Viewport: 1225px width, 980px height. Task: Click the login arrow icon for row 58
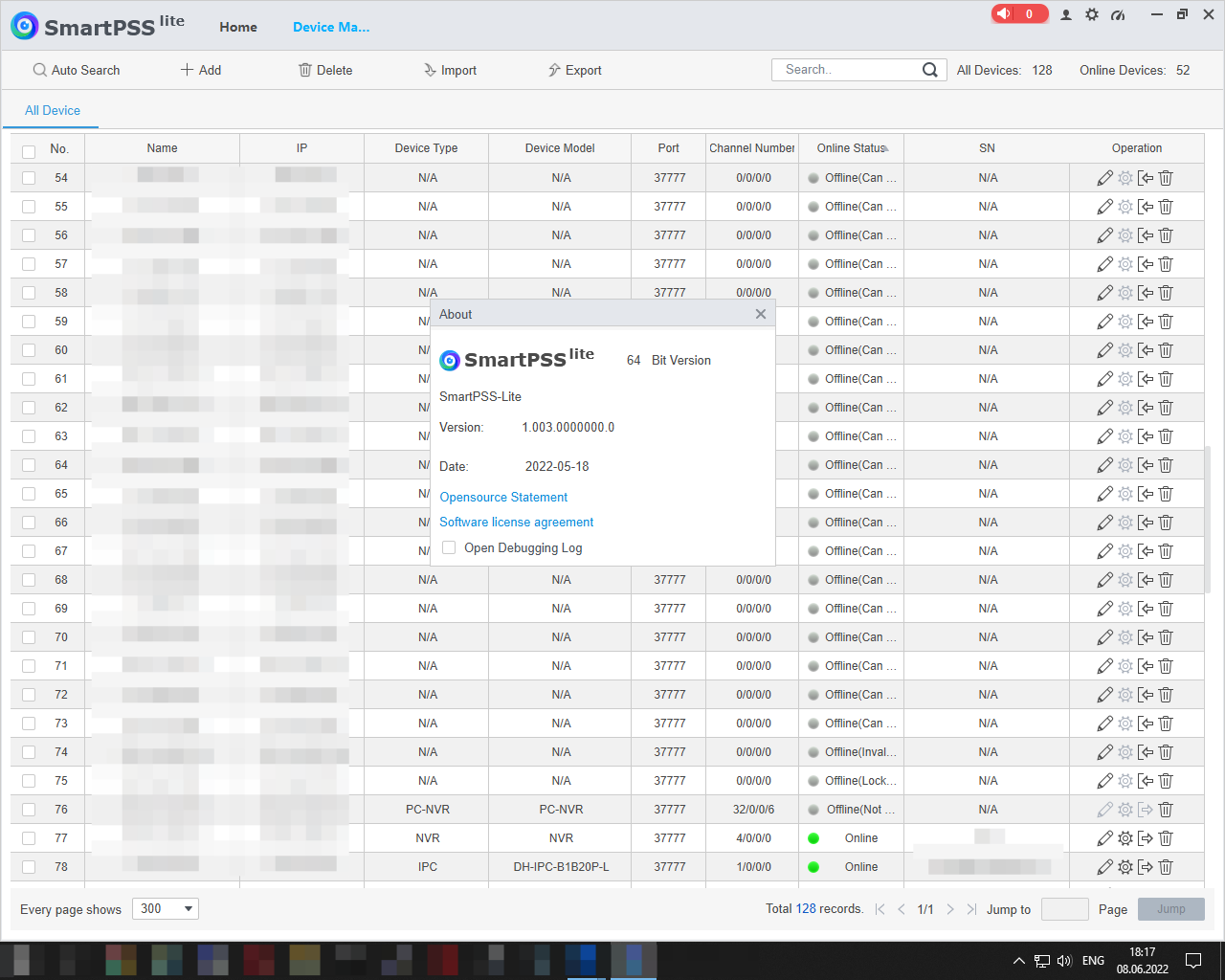[1146, 293]
